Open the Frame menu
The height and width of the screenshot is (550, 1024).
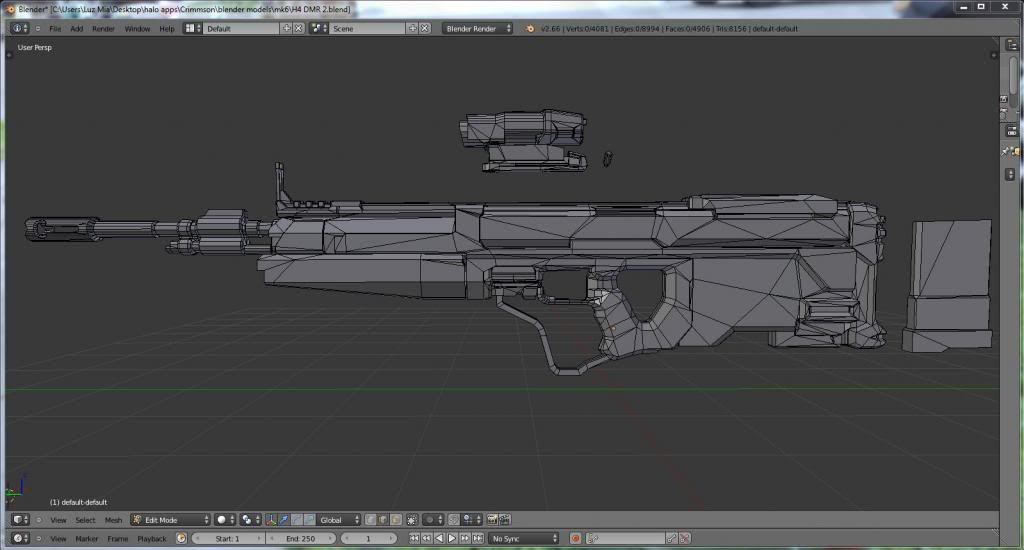click(118, 538)
